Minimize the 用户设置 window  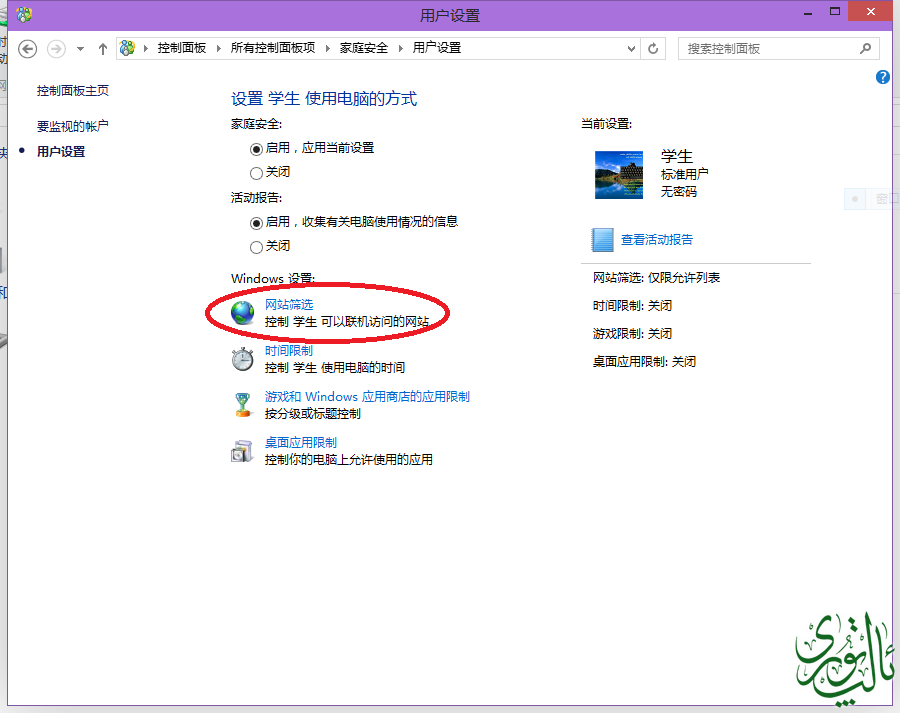pos(808,13)
